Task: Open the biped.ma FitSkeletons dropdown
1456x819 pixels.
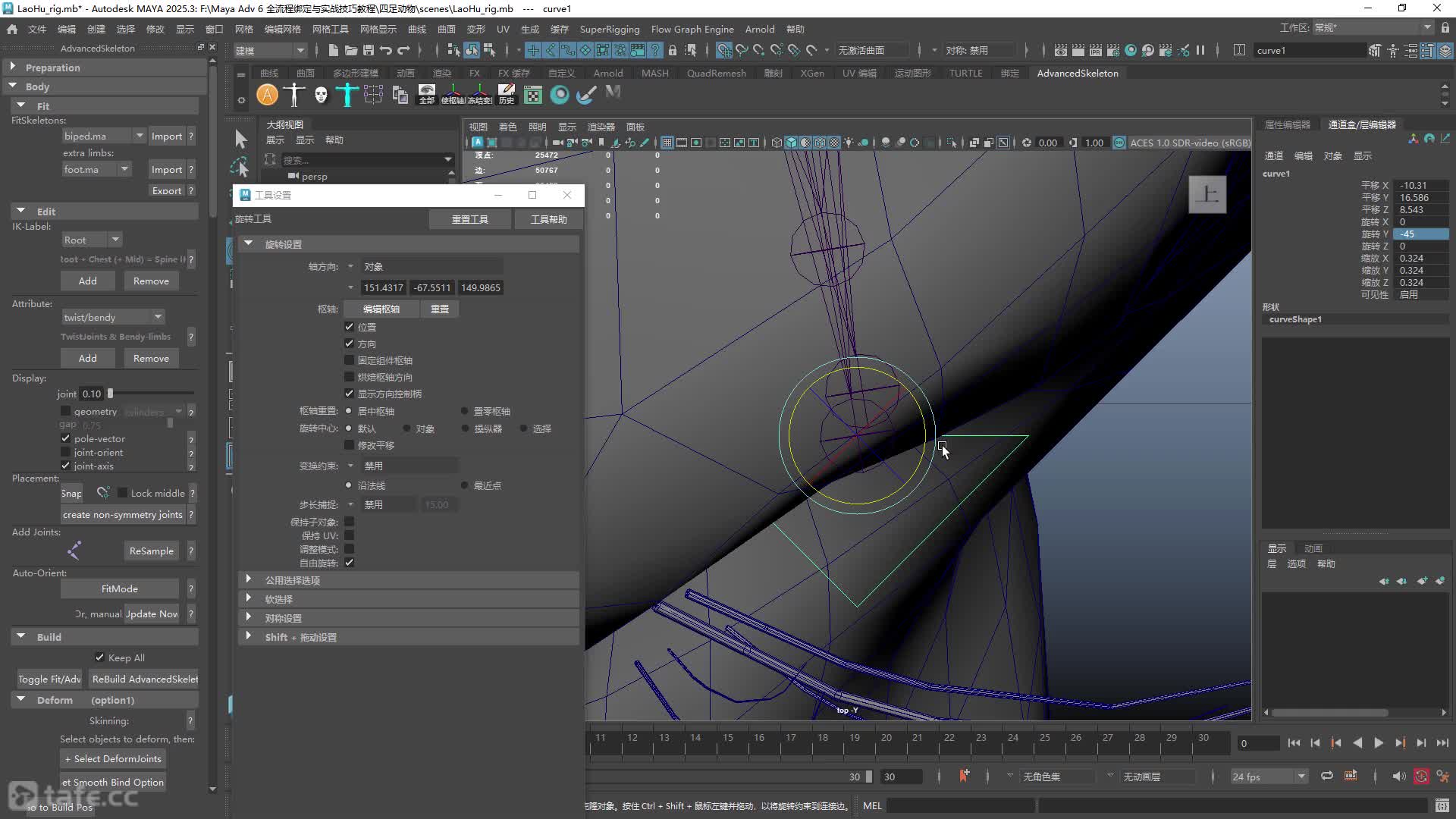Action: pyautogui.click(x=104, y=136)
